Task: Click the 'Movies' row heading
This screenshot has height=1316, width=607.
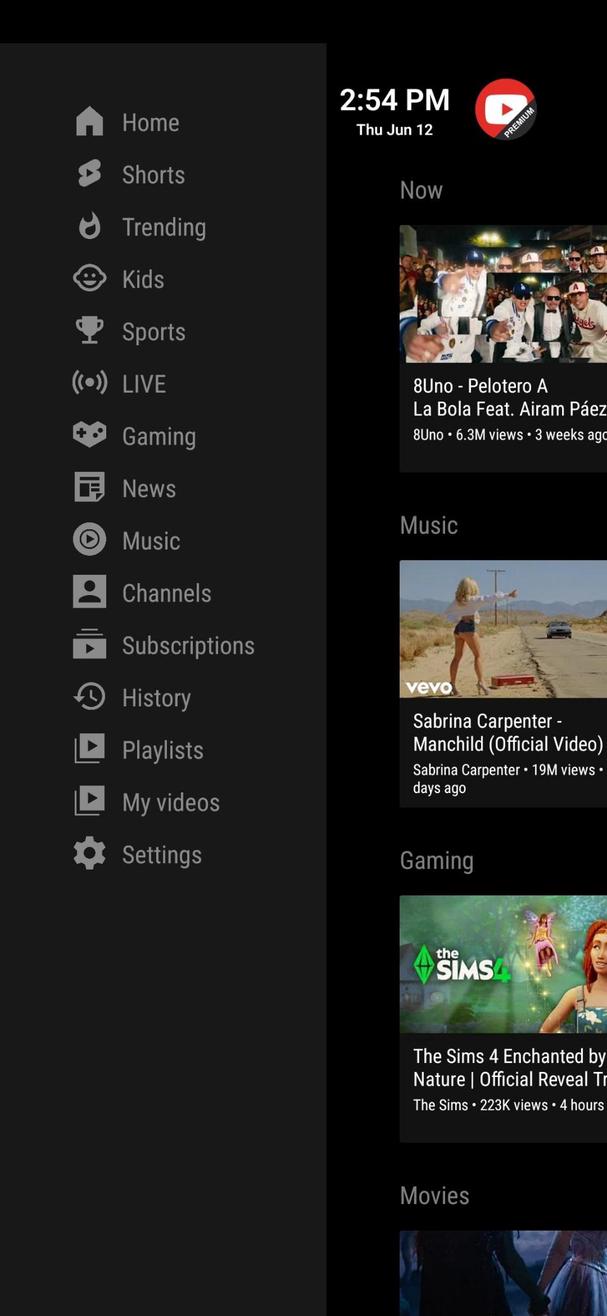Action: pos(435,1196)
